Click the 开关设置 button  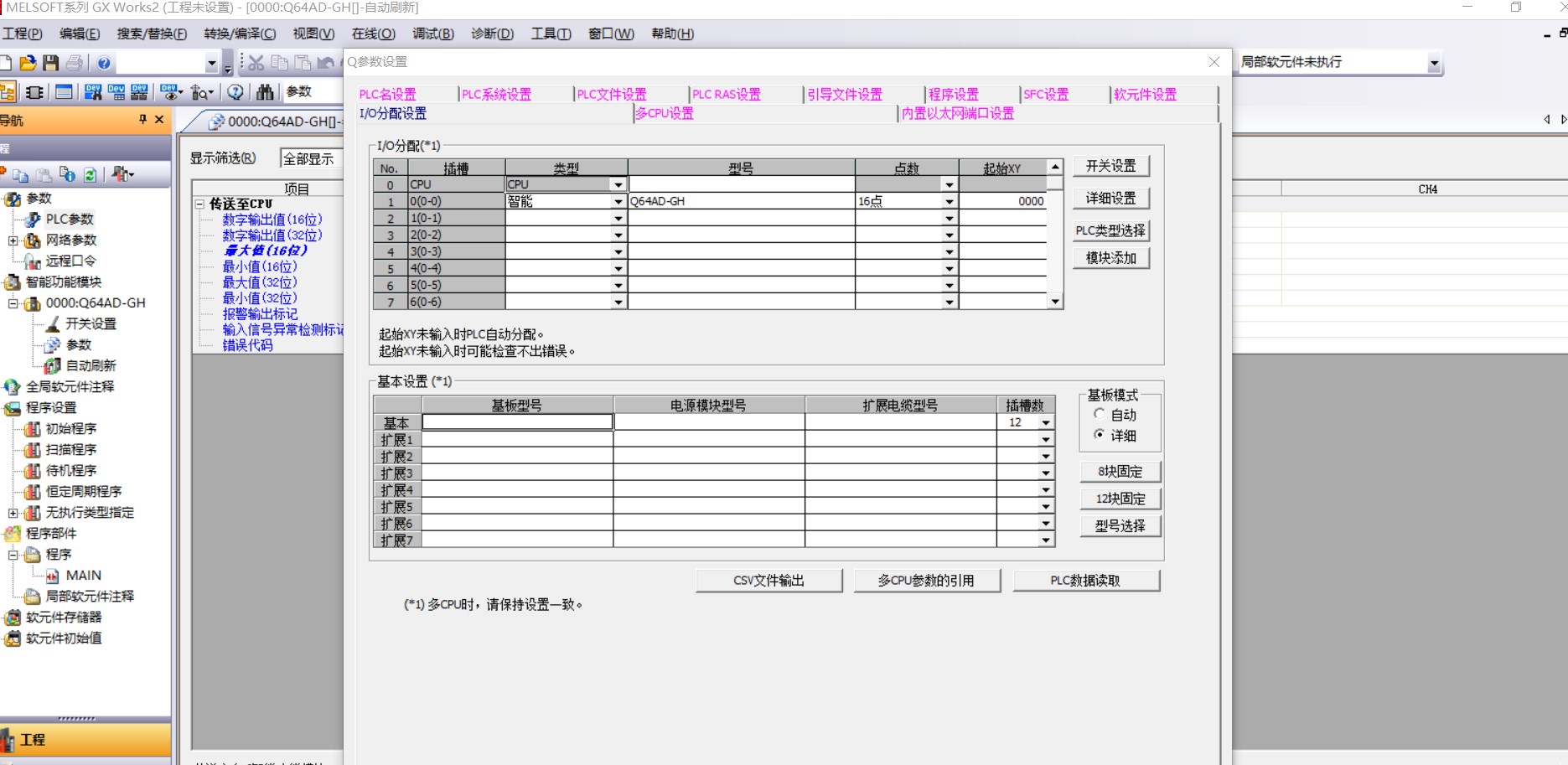[1110, 166]
